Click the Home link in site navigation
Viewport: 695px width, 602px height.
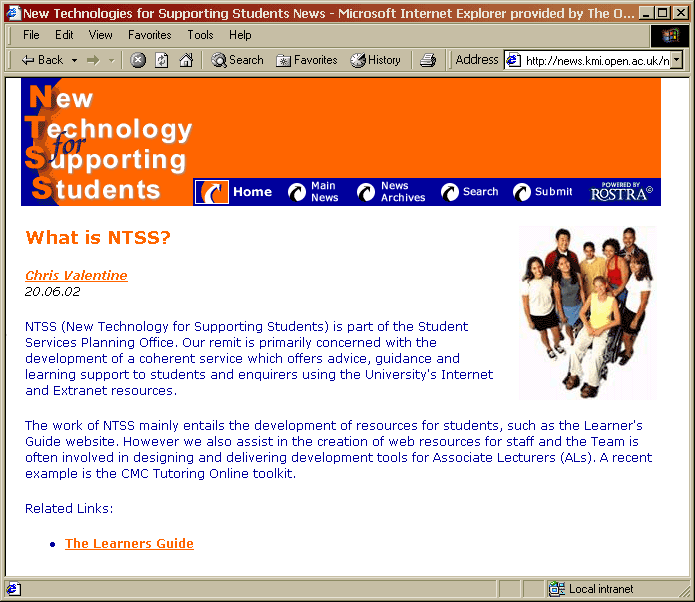pyautogui.click(x=252, y=192)
